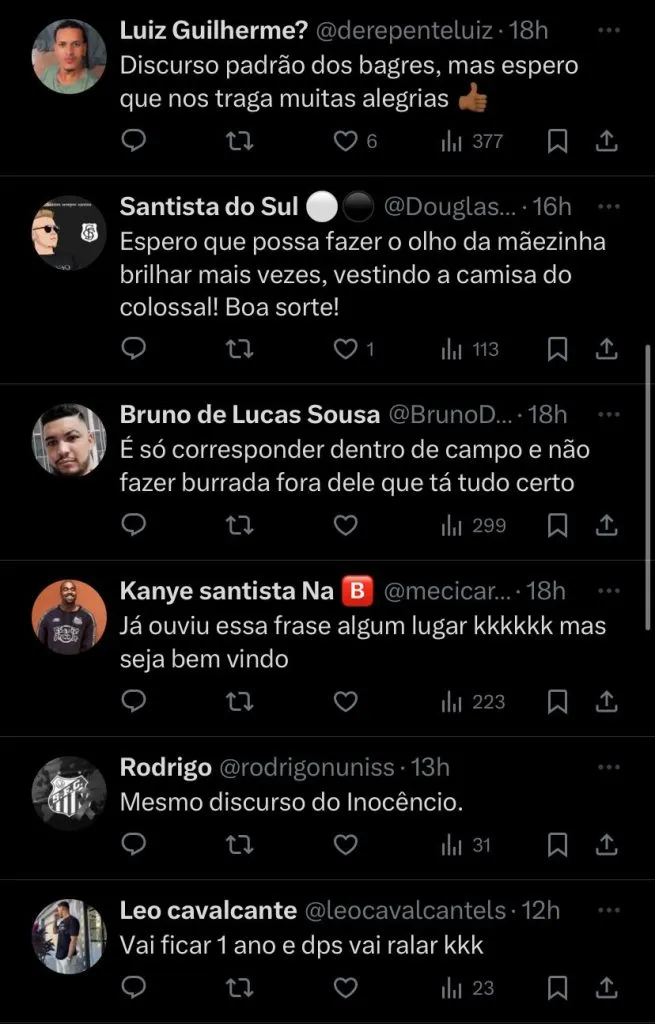This screenshot has height=1024, width=655.
Task: Like Kanye santista's tweet
Action: 345,702
